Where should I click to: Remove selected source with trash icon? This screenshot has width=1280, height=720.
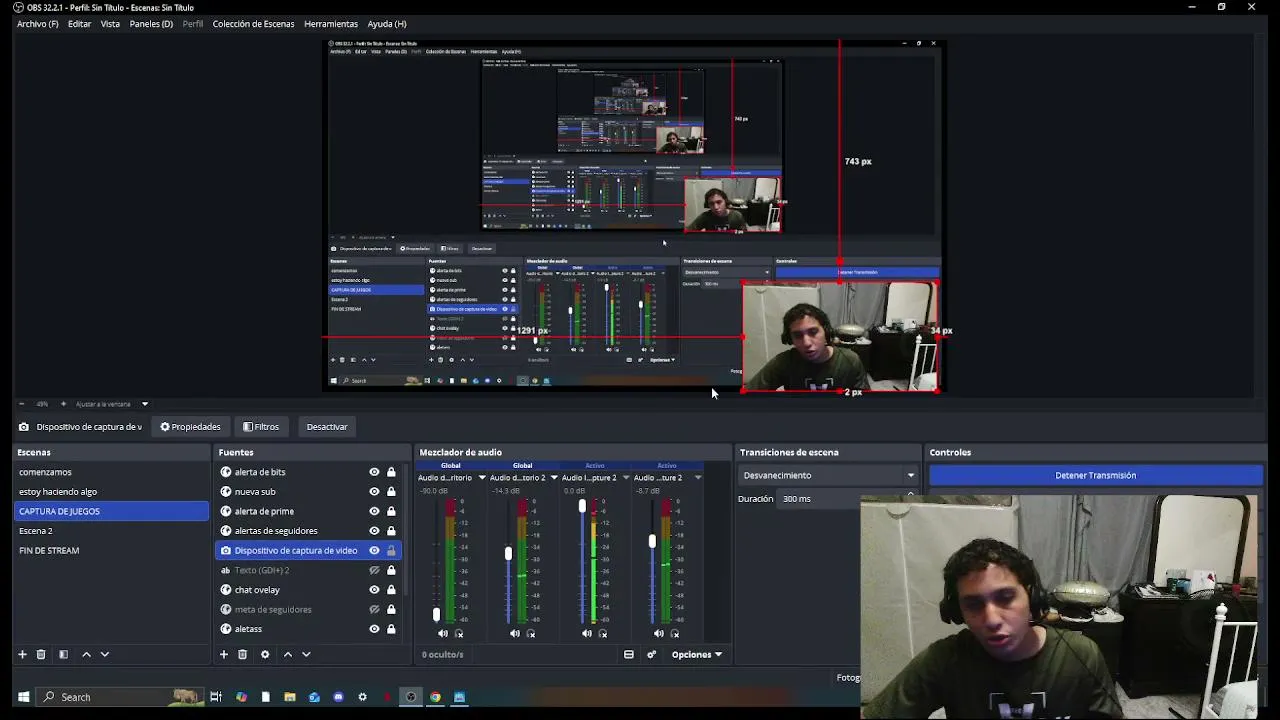point(242,654)
